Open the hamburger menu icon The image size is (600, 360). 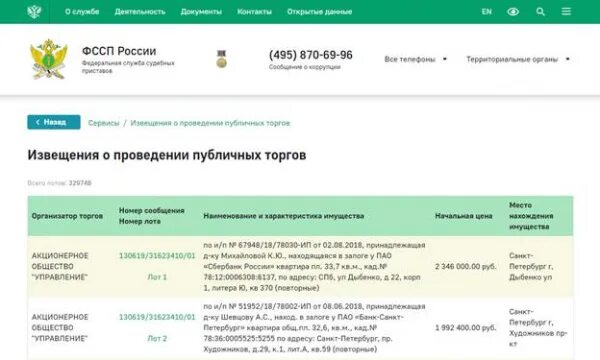[566, 11]
